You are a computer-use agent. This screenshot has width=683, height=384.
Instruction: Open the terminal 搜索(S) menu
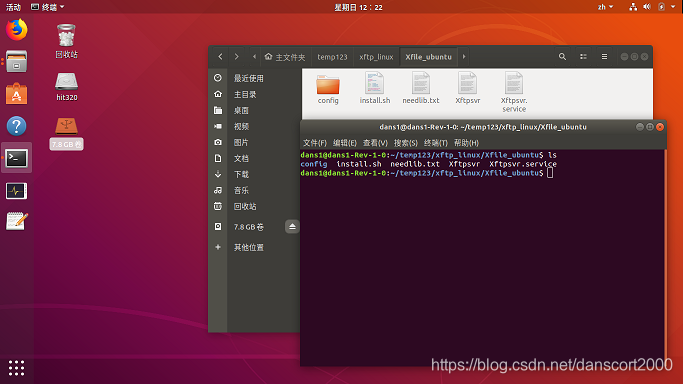[406, 143]
